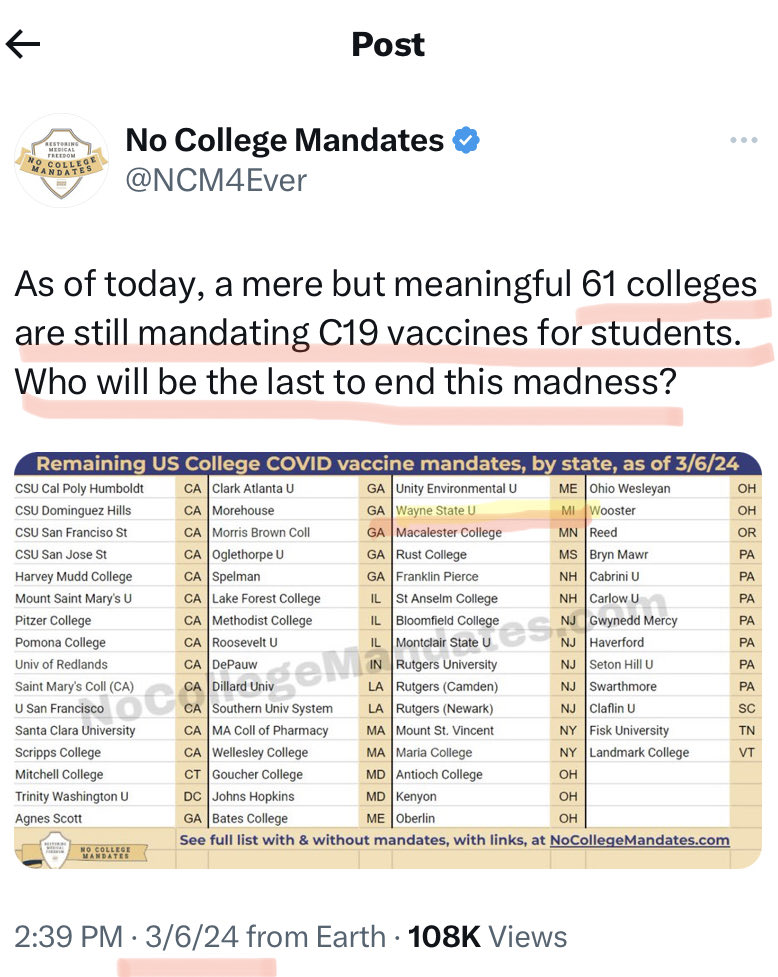
Task: Tap the "from Earth" location text
Action: (x=316, y=937)
